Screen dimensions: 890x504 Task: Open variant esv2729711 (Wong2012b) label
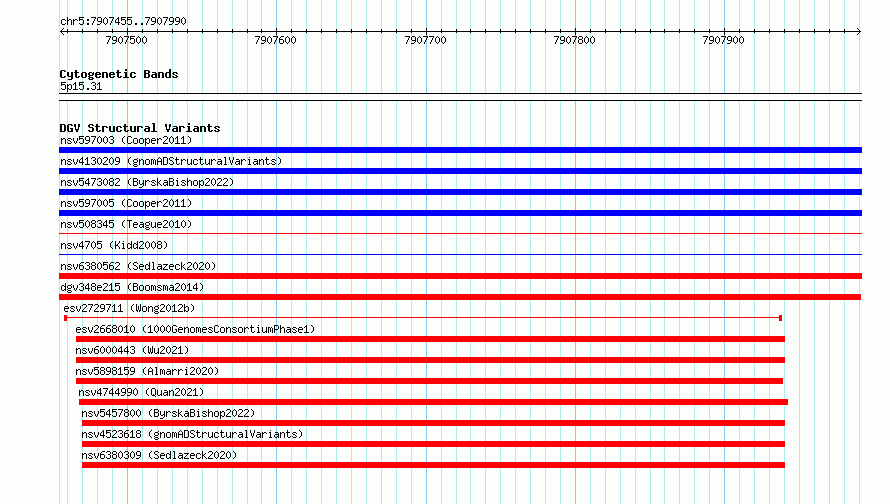coord(129,308)
